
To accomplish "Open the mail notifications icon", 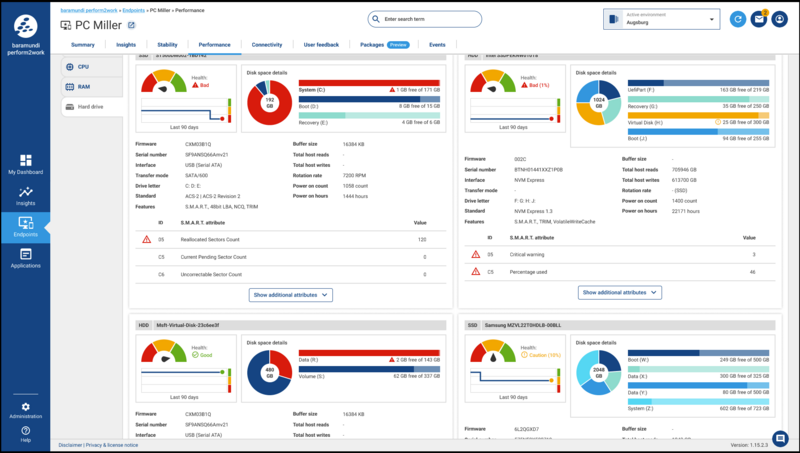I will point(759,19).
